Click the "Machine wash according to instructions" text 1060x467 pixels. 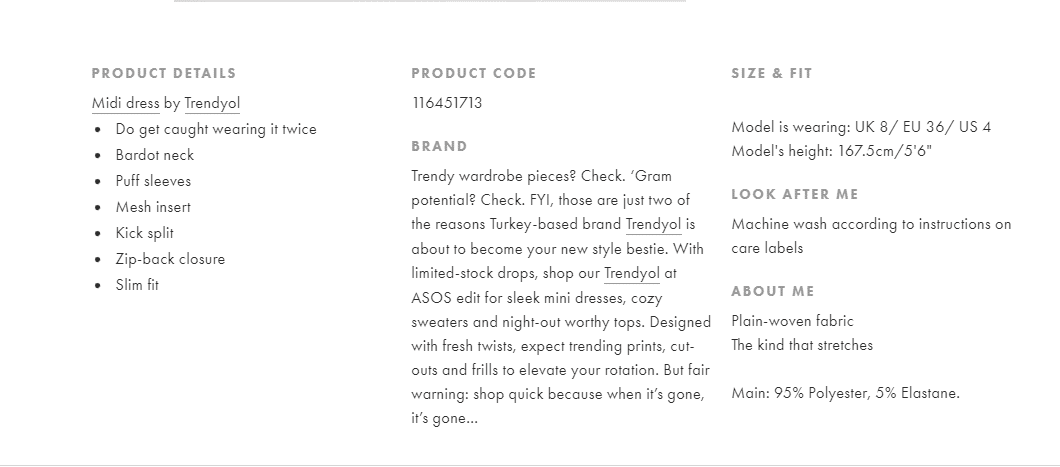tap(871, 224)
